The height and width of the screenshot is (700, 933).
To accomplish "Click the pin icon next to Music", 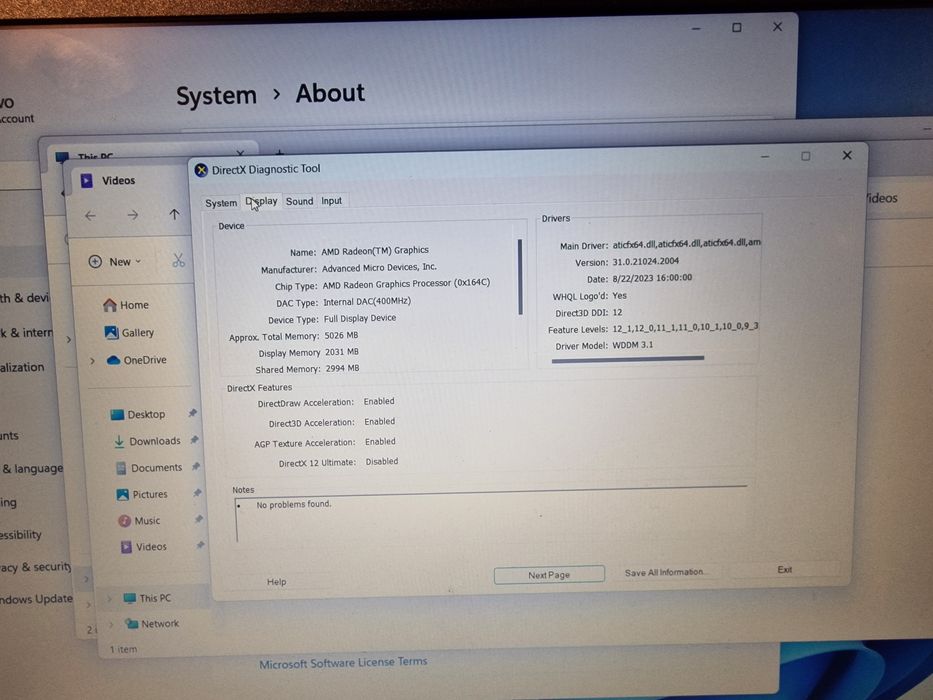I will pos(199,519).
